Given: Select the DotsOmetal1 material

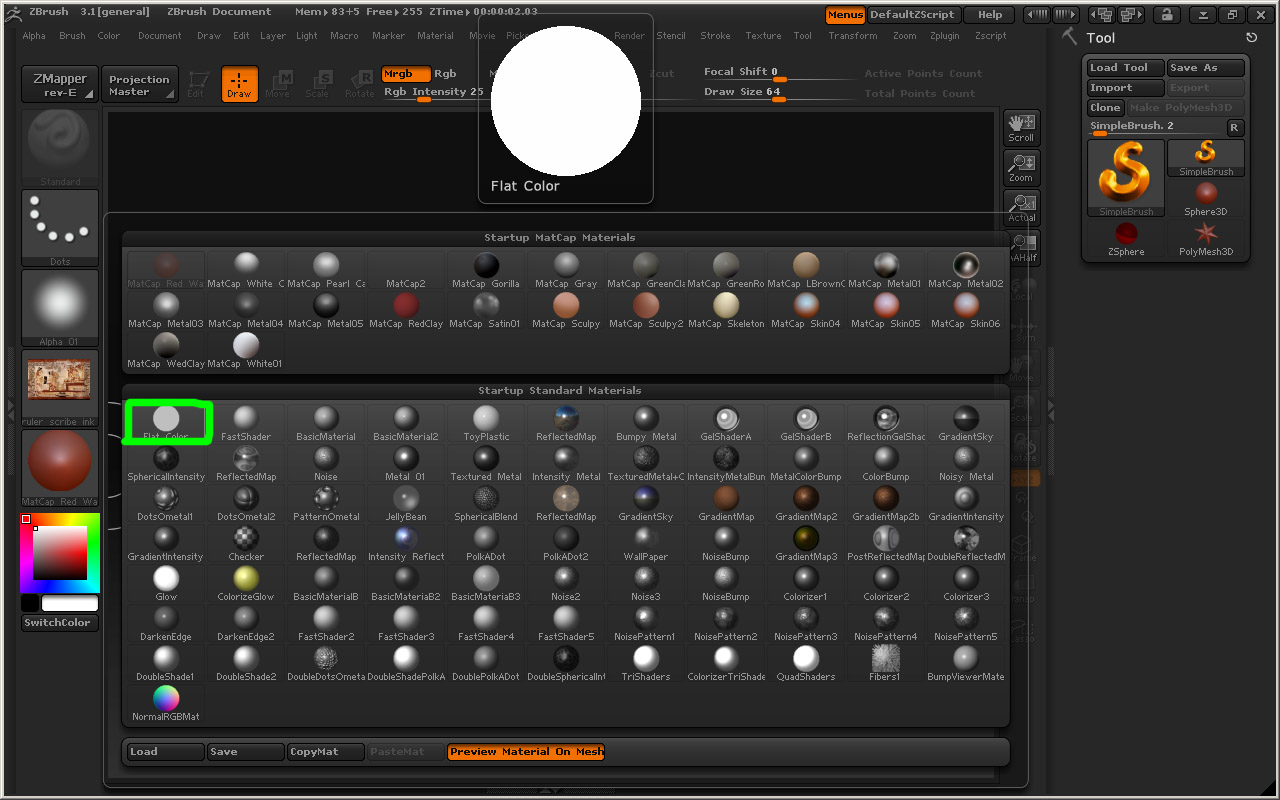Looking at the screenshot, I should point(166,503).
